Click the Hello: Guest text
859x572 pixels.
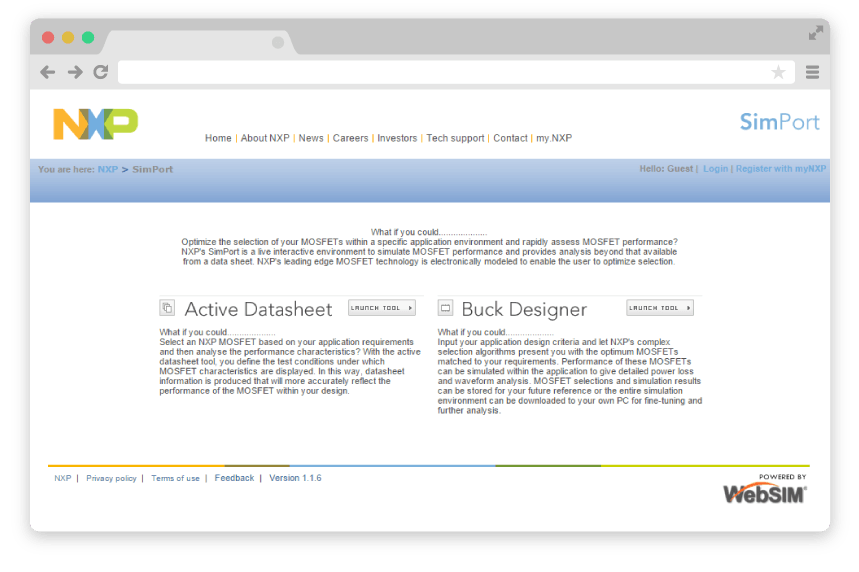point(666,169)
